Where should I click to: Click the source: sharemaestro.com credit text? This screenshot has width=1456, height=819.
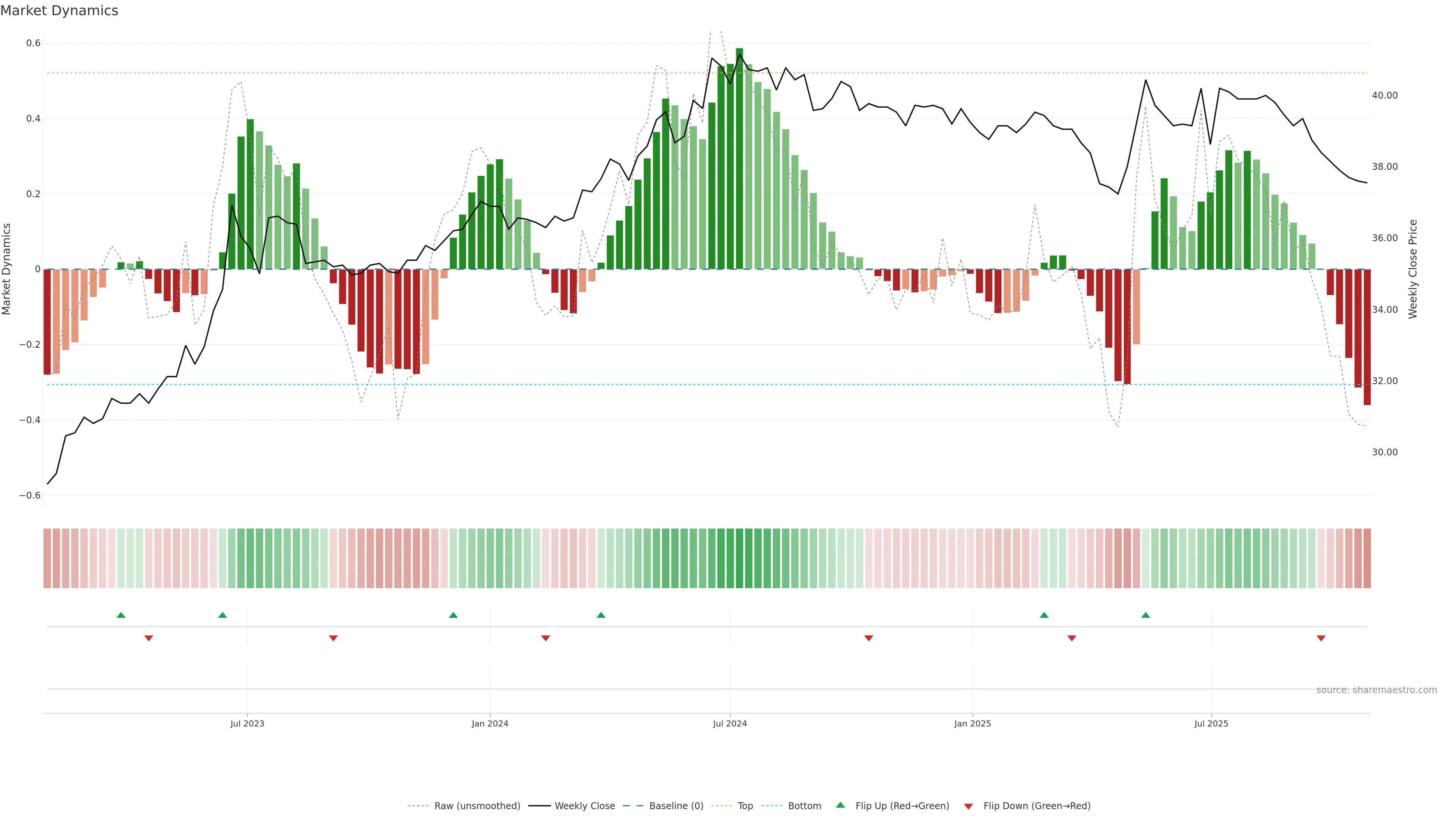[1376, 690]
